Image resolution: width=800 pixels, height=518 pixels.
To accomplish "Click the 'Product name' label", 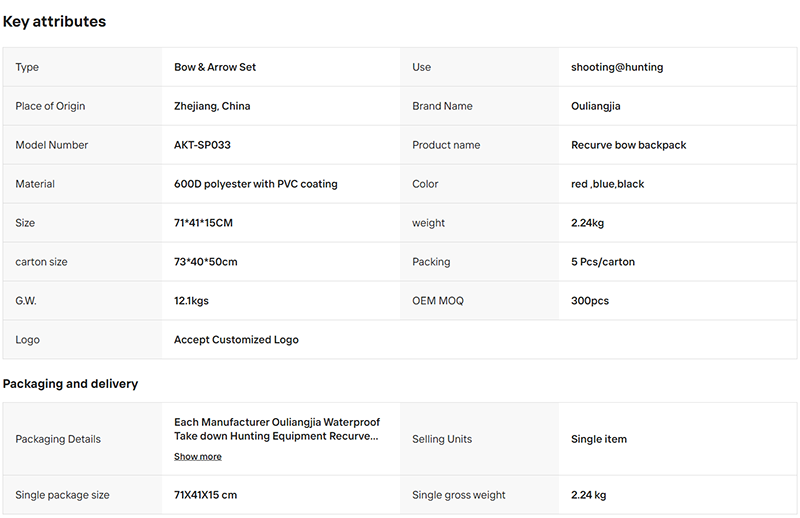I will coord(446,145).
